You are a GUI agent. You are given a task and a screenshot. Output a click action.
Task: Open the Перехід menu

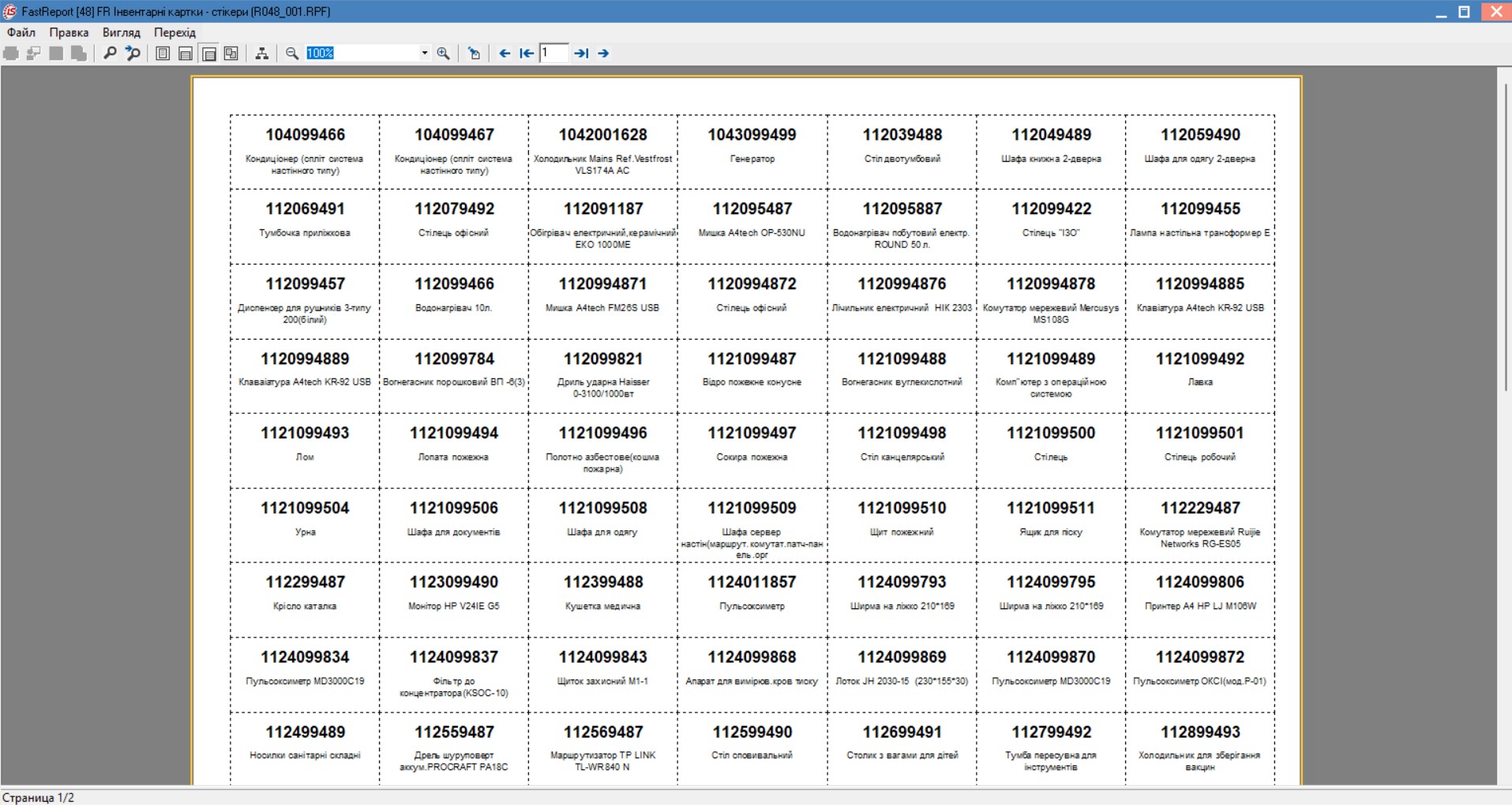click(174, 32)
